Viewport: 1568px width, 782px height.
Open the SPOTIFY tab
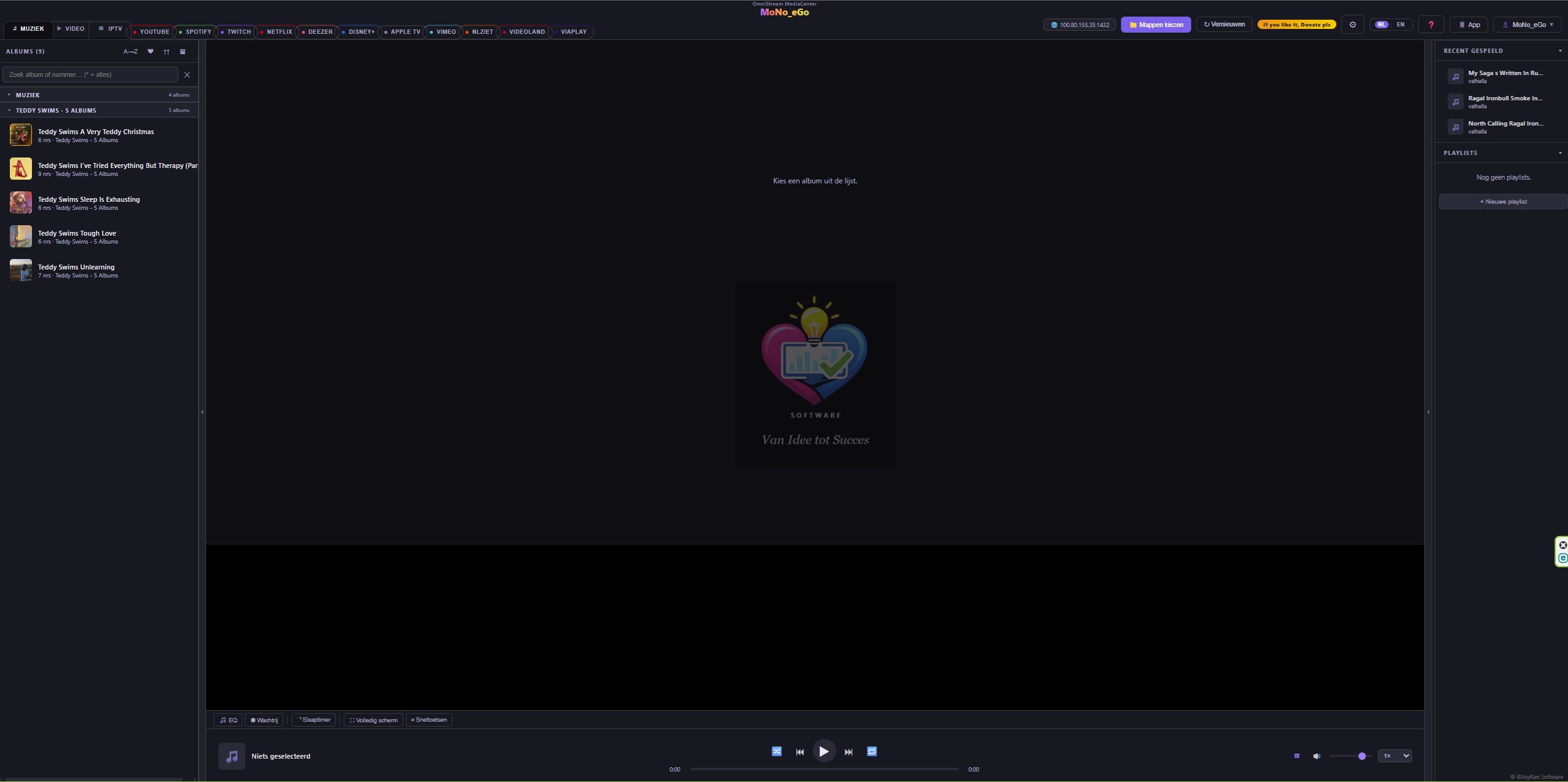click(196, 32)
